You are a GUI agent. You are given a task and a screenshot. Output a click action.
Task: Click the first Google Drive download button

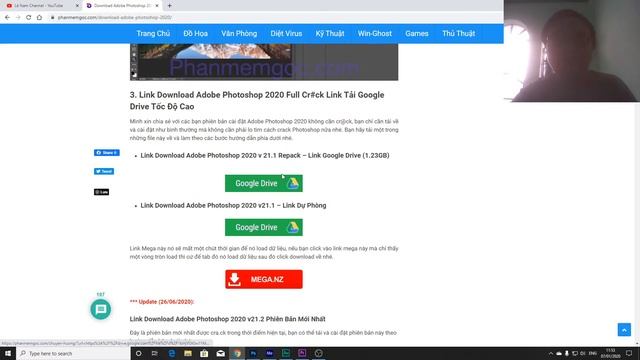point(264,183)
